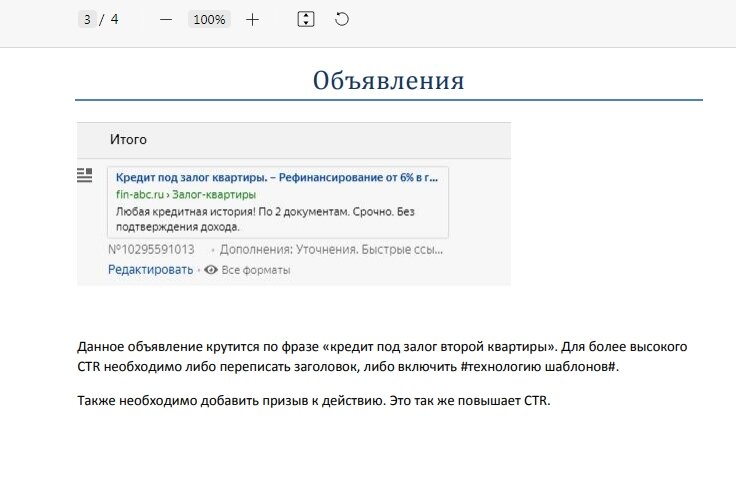Click the ad number №10295591013
Screen dimensions: 736x492
click(151, 249)
